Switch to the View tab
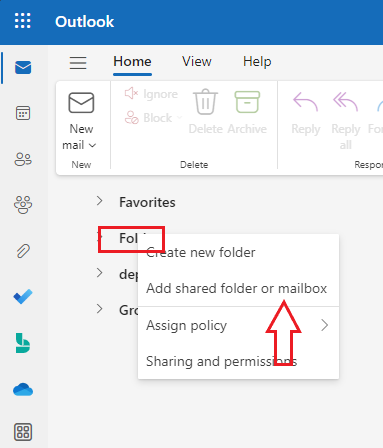Image resolution: width=383 pixels, height=448 pixels. tap(197, 62)
